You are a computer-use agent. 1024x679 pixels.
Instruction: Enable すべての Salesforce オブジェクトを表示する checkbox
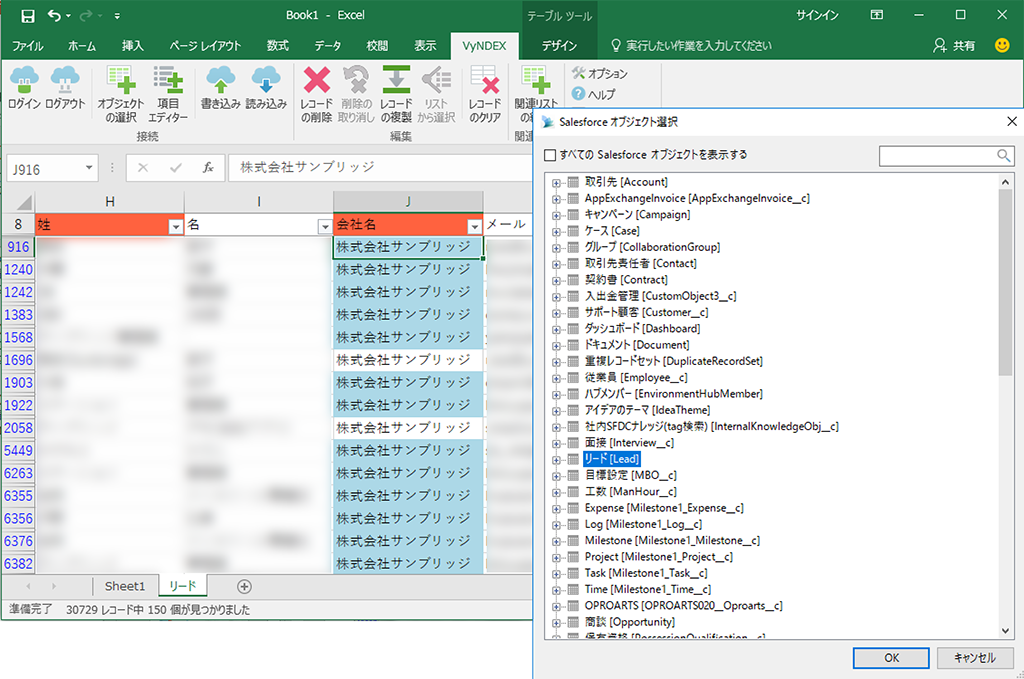550,155
